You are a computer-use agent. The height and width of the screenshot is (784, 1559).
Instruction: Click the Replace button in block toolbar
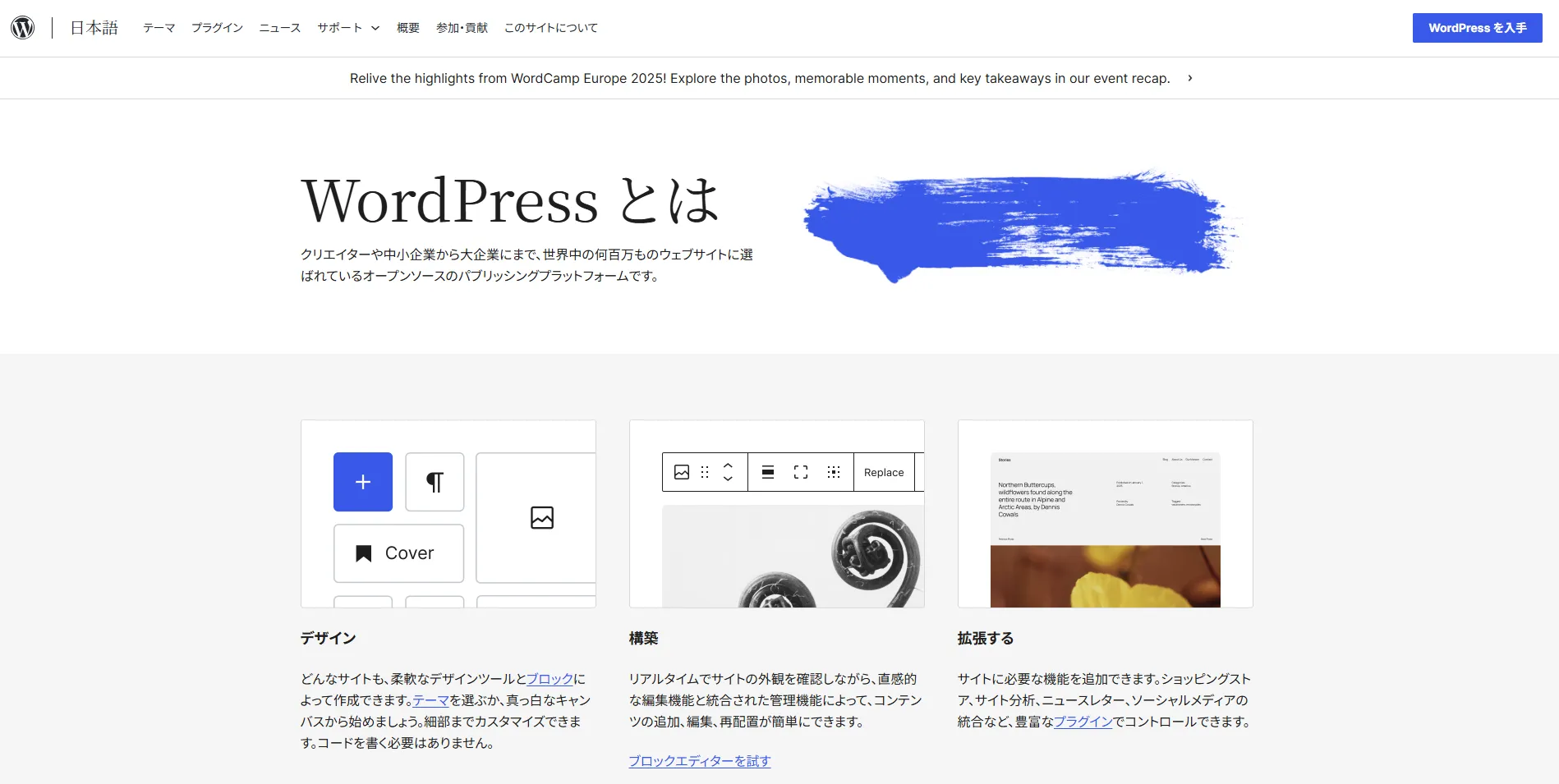(x=884, y=472)
